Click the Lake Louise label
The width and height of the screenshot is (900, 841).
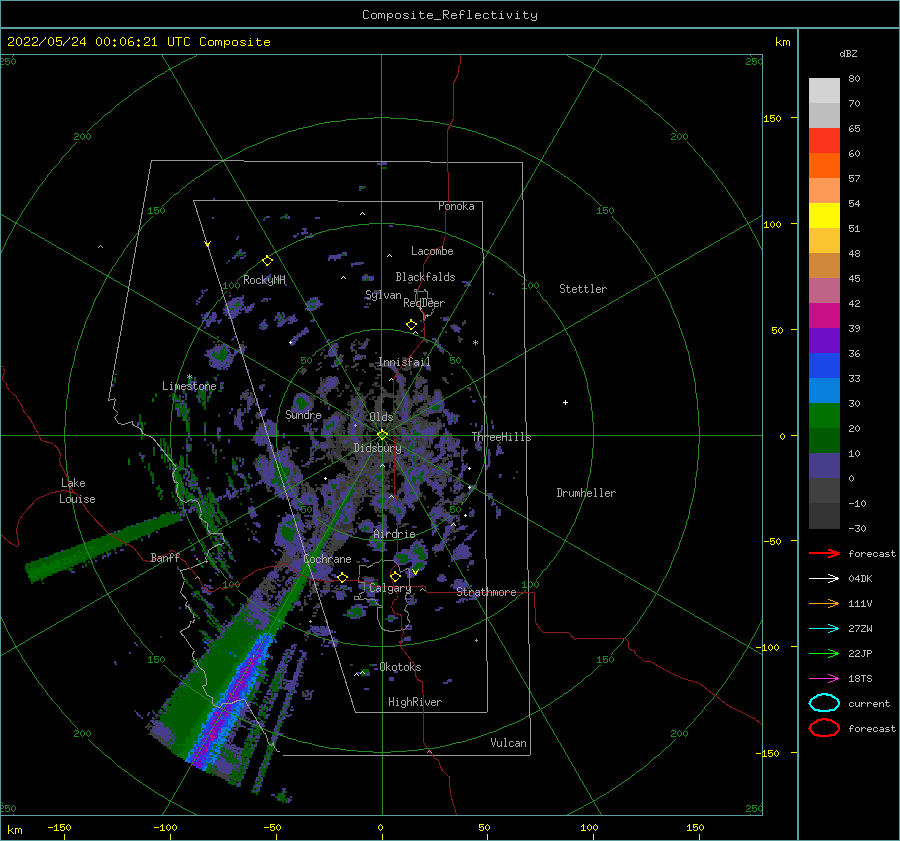click(x=77, y=491)
